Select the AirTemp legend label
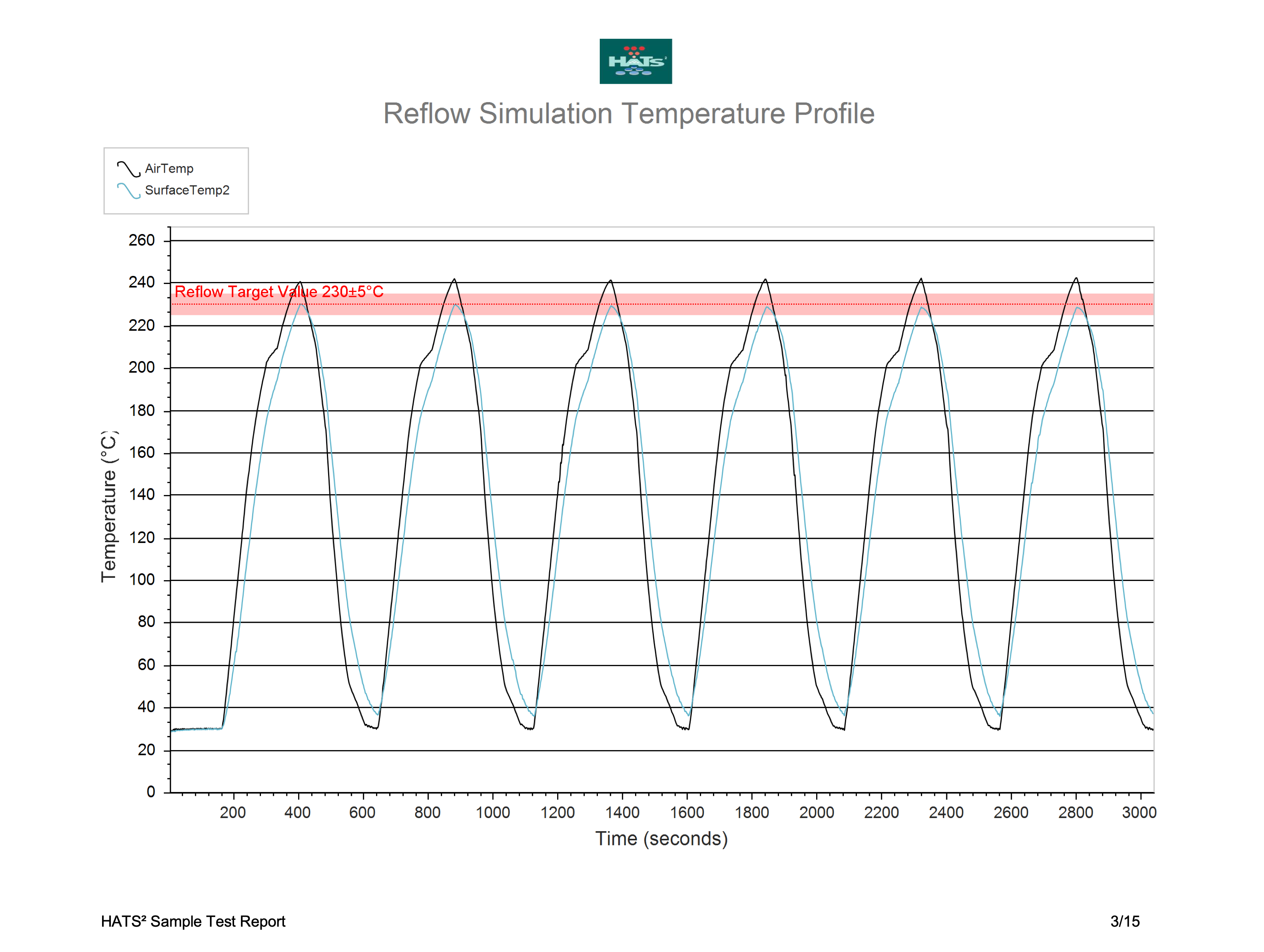 [169, 168]
